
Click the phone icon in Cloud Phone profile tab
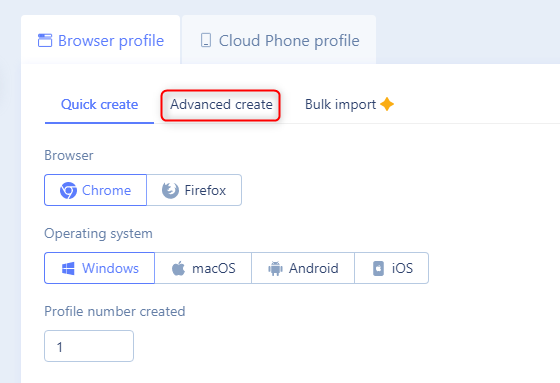click(206, 40)
